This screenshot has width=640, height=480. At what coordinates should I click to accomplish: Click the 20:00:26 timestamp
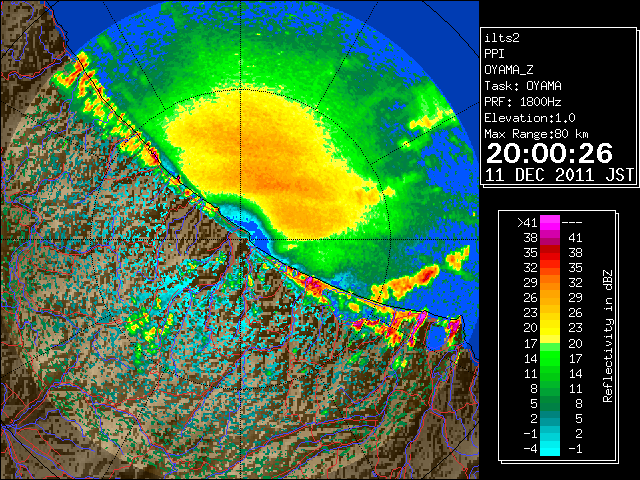(549, 153)
